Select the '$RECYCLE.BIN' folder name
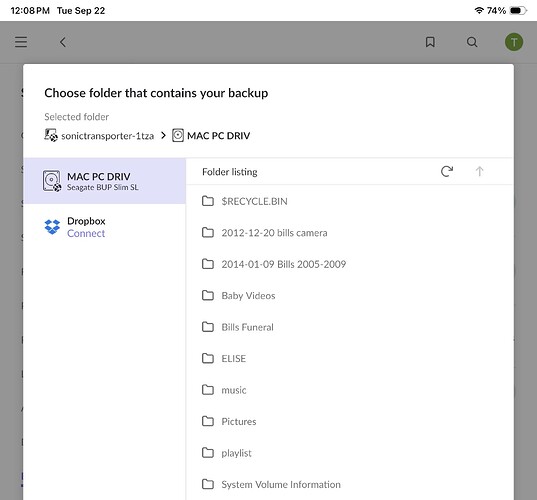The height and width of the screenshot is (500, 537). pos(254,201)
